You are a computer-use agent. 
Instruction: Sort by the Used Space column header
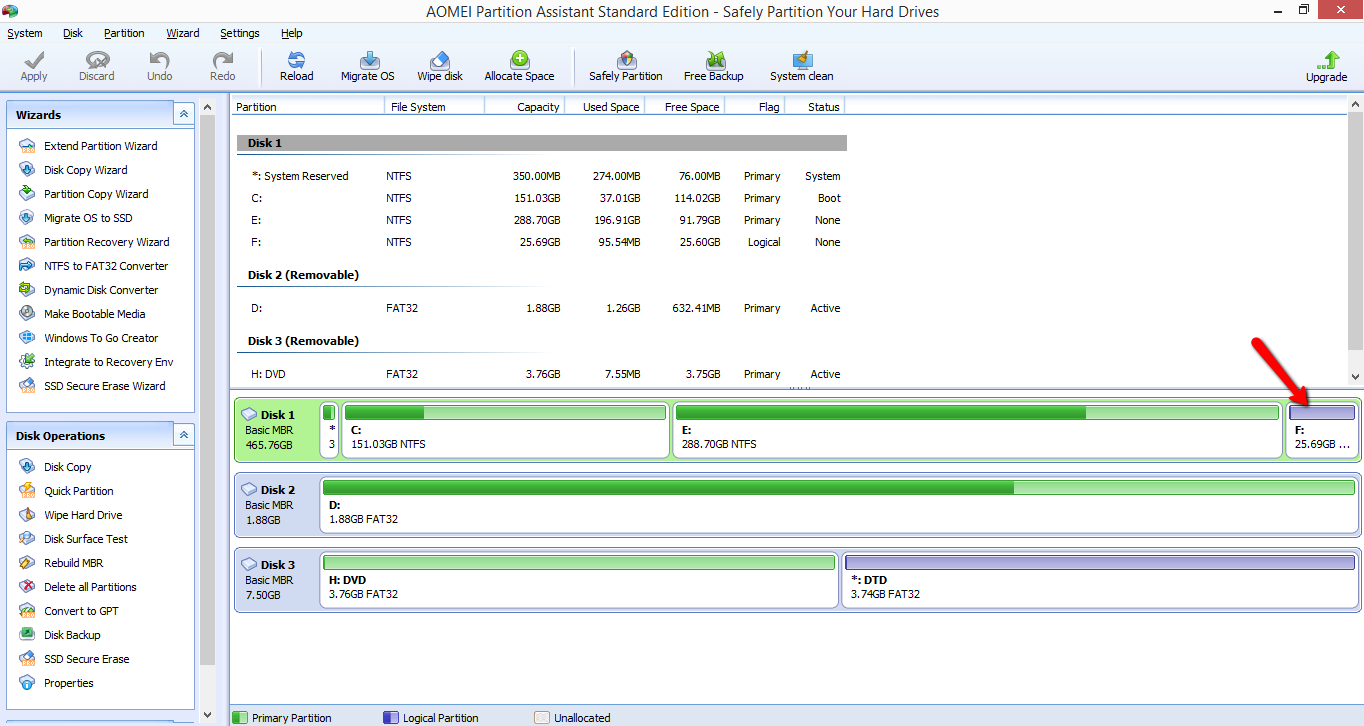pos(604,107)
